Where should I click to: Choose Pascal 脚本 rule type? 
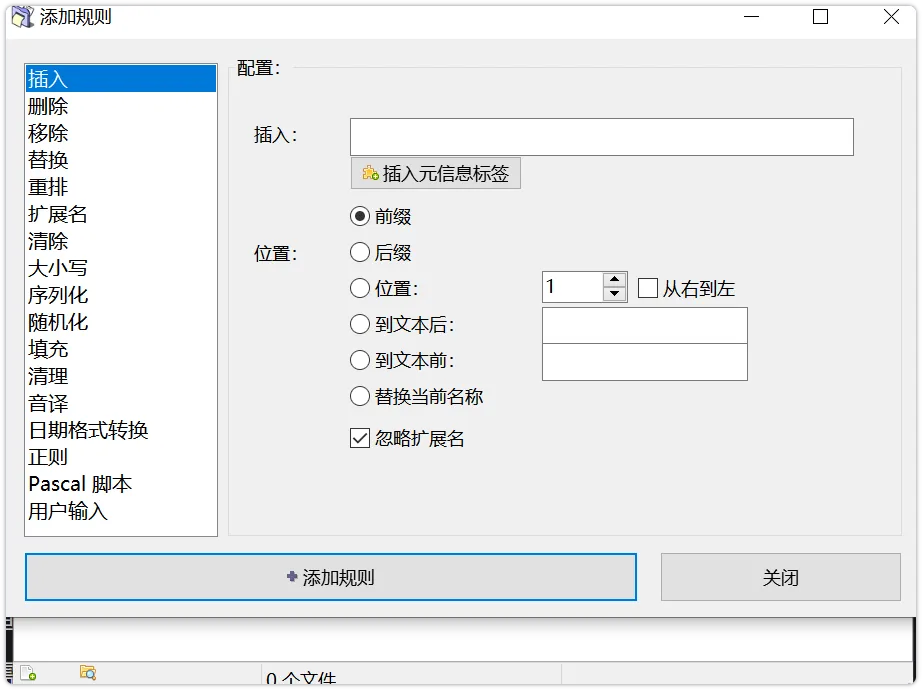click(121, 484)
